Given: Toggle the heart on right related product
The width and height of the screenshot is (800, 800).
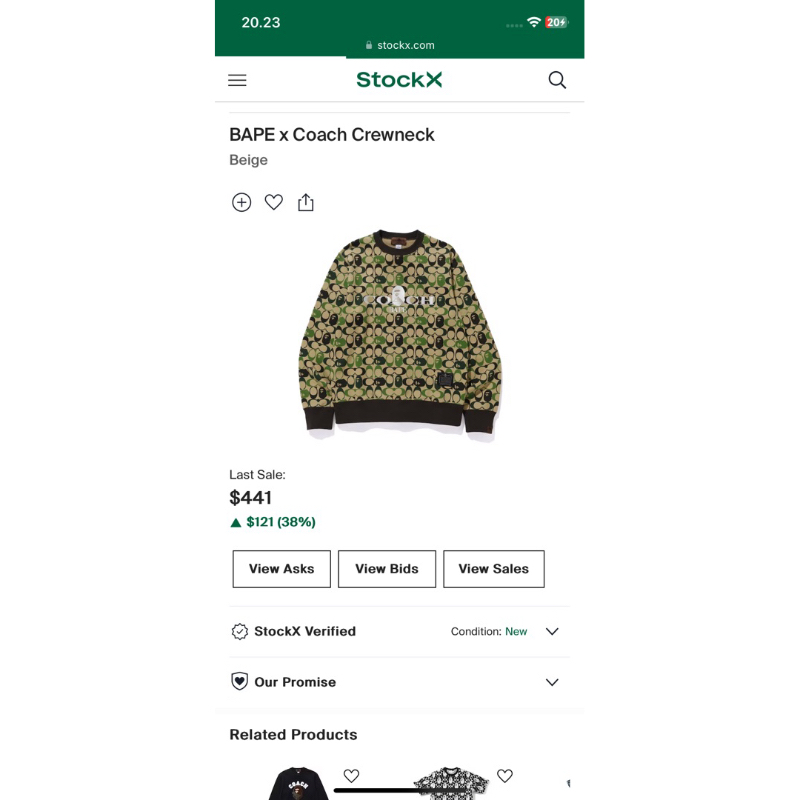Looking at the screenshot, I should 504,775.
